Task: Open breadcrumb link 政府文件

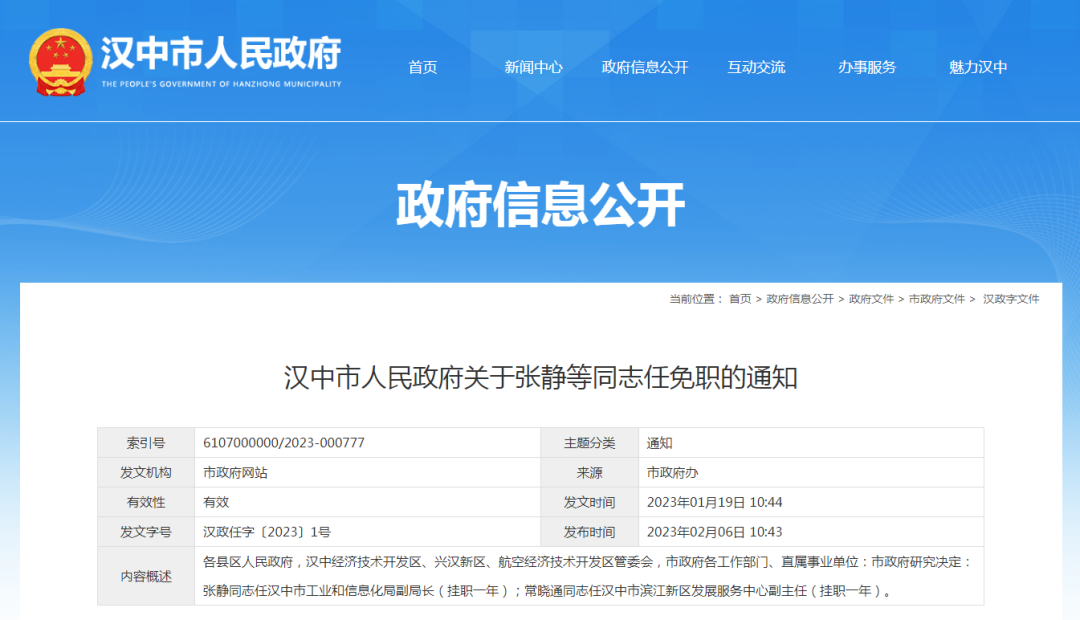Action: point(871,299)
